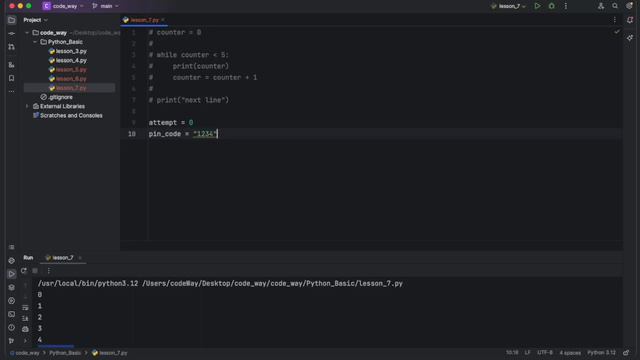
Task: Place cursor on line 9 attempt = 0
Action: click(171, 122)
